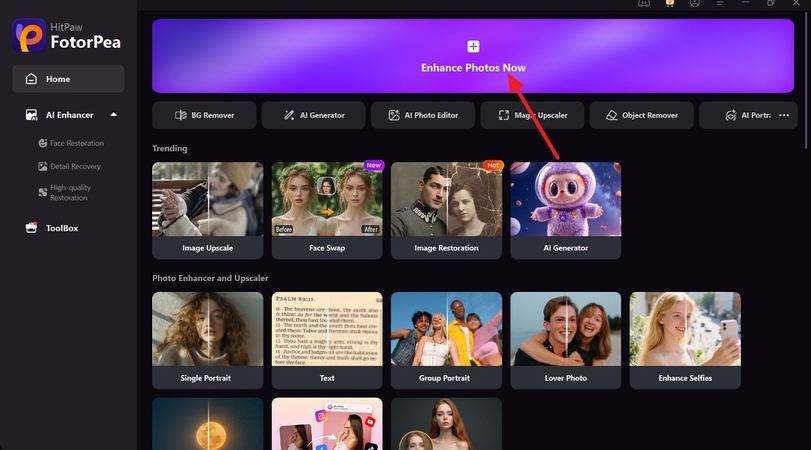Click the Group Portrait label
The height and width of the screenshot is (450, 811).
444,378
